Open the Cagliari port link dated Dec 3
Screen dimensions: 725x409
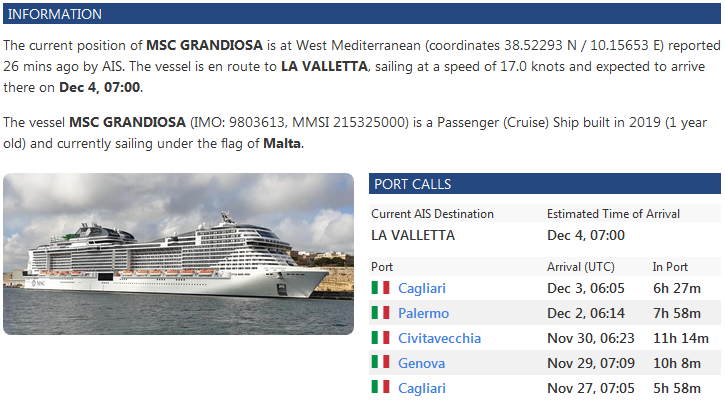422,288
